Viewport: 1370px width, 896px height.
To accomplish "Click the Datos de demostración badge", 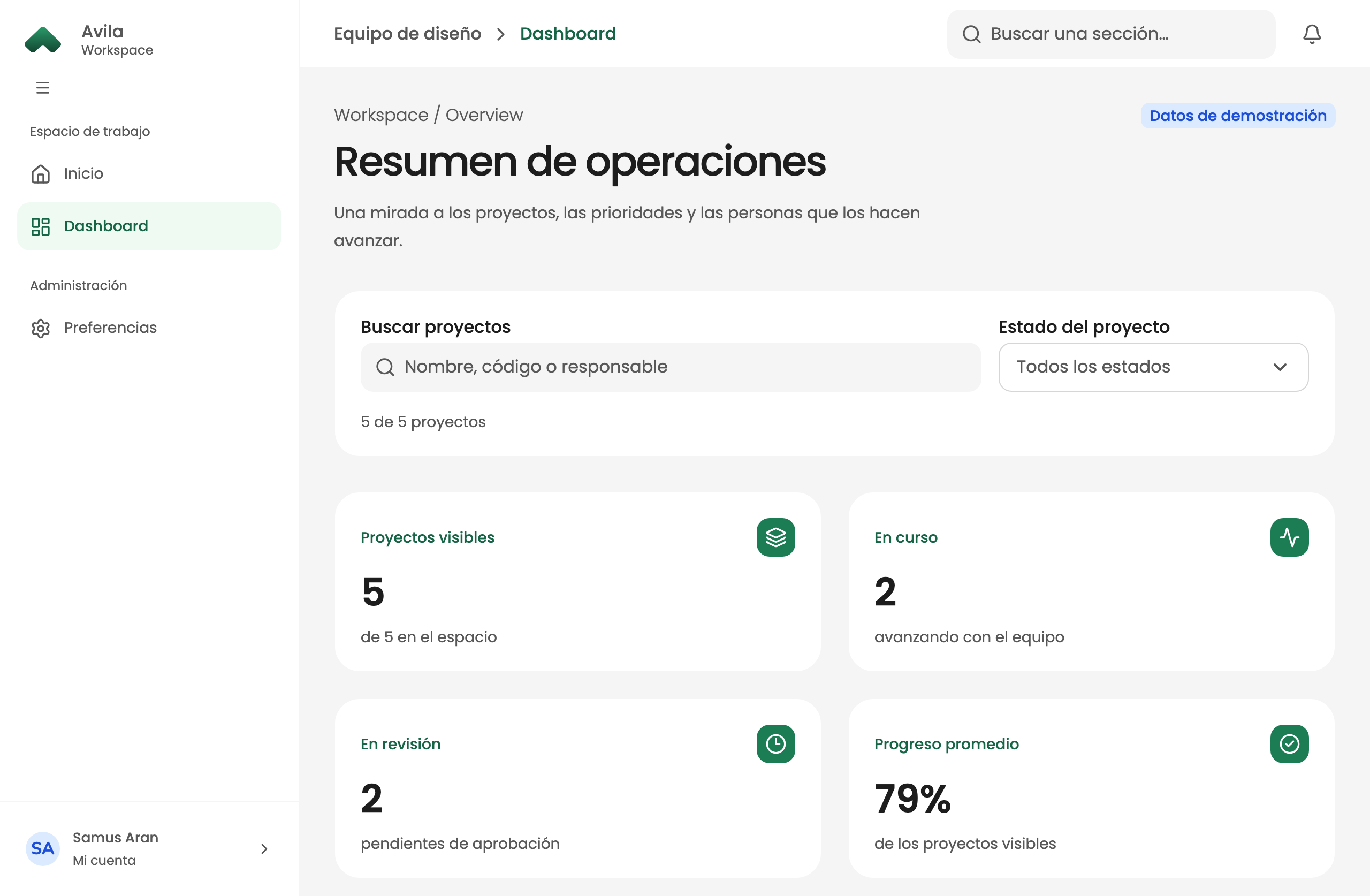I will [x=1238, y=116].
